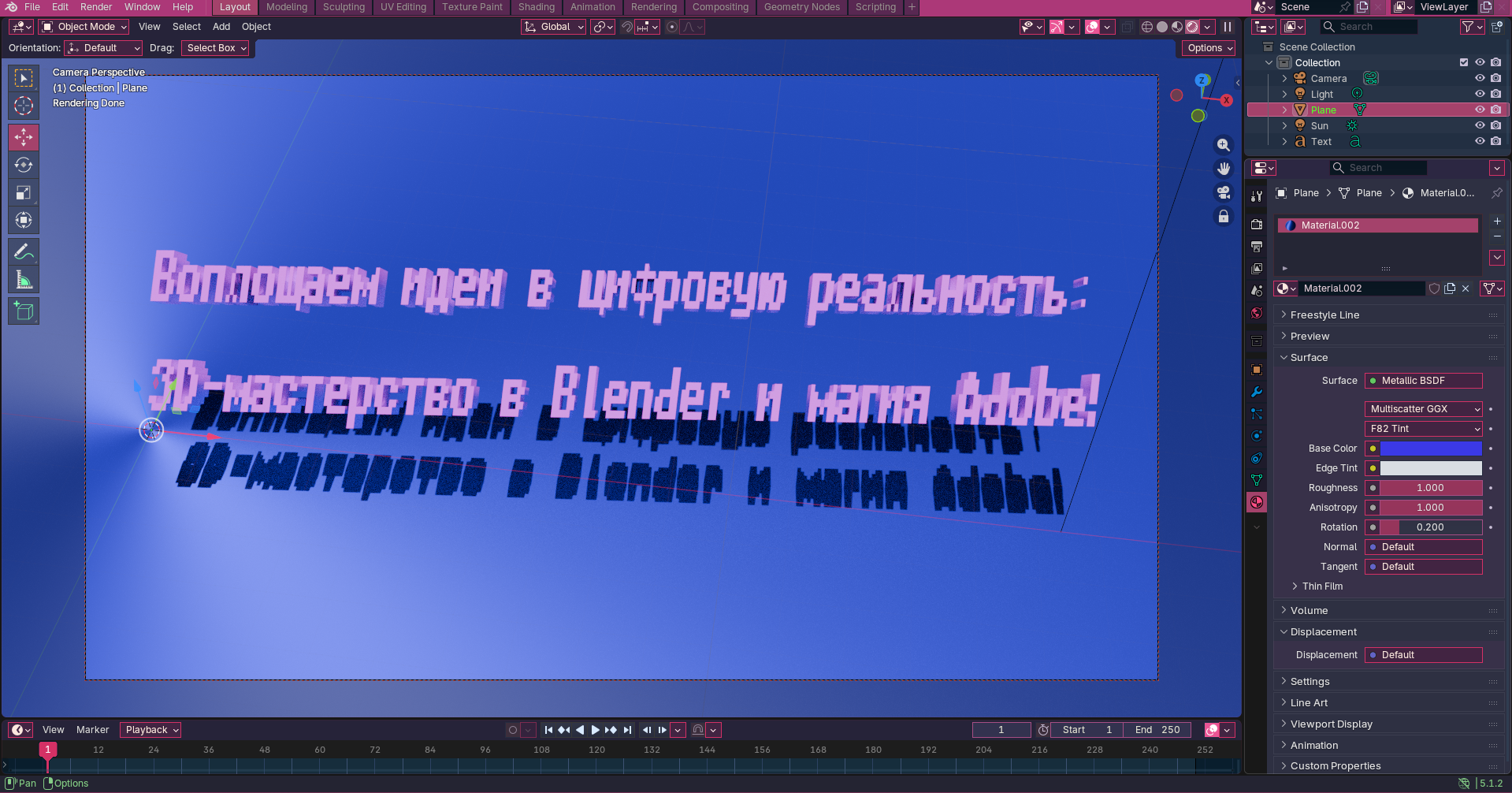Select the Measure tool
This screenshot has height=793, width=1512.
click(24, 280)
